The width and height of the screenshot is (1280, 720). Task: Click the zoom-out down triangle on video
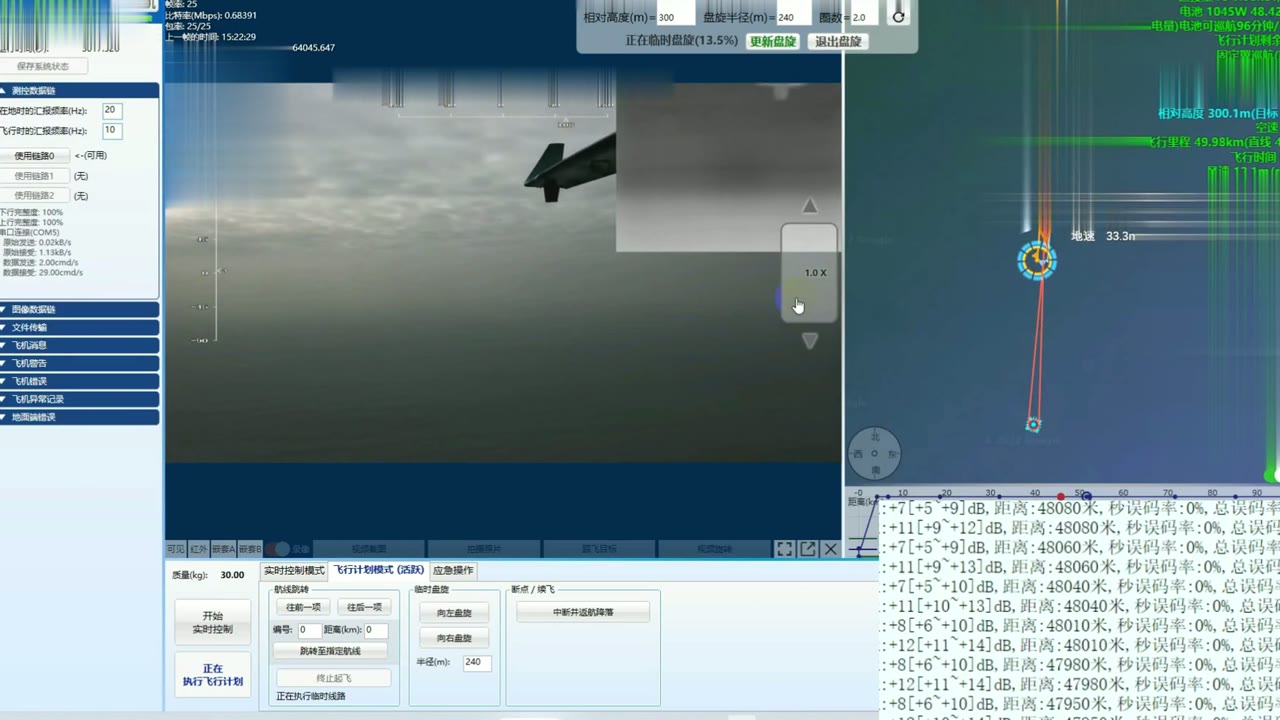click(810, 341)
